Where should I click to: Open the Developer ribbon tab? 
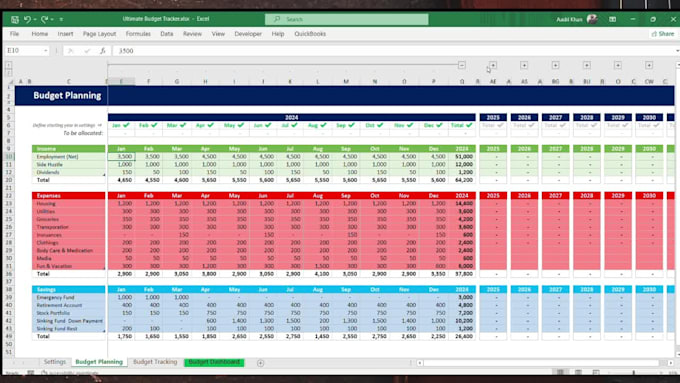[248, 34]
